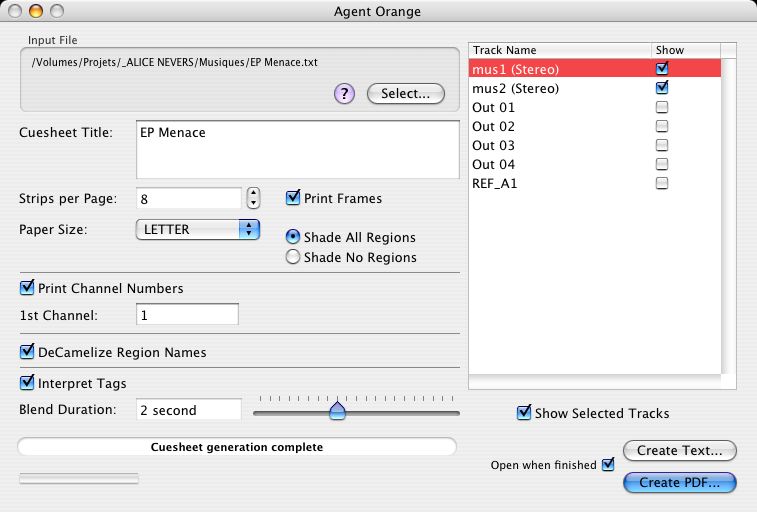Uncheck Show for mus2 (Stereo) track
The width and height of the screenshot is (757, 512).
pos(661,88)
